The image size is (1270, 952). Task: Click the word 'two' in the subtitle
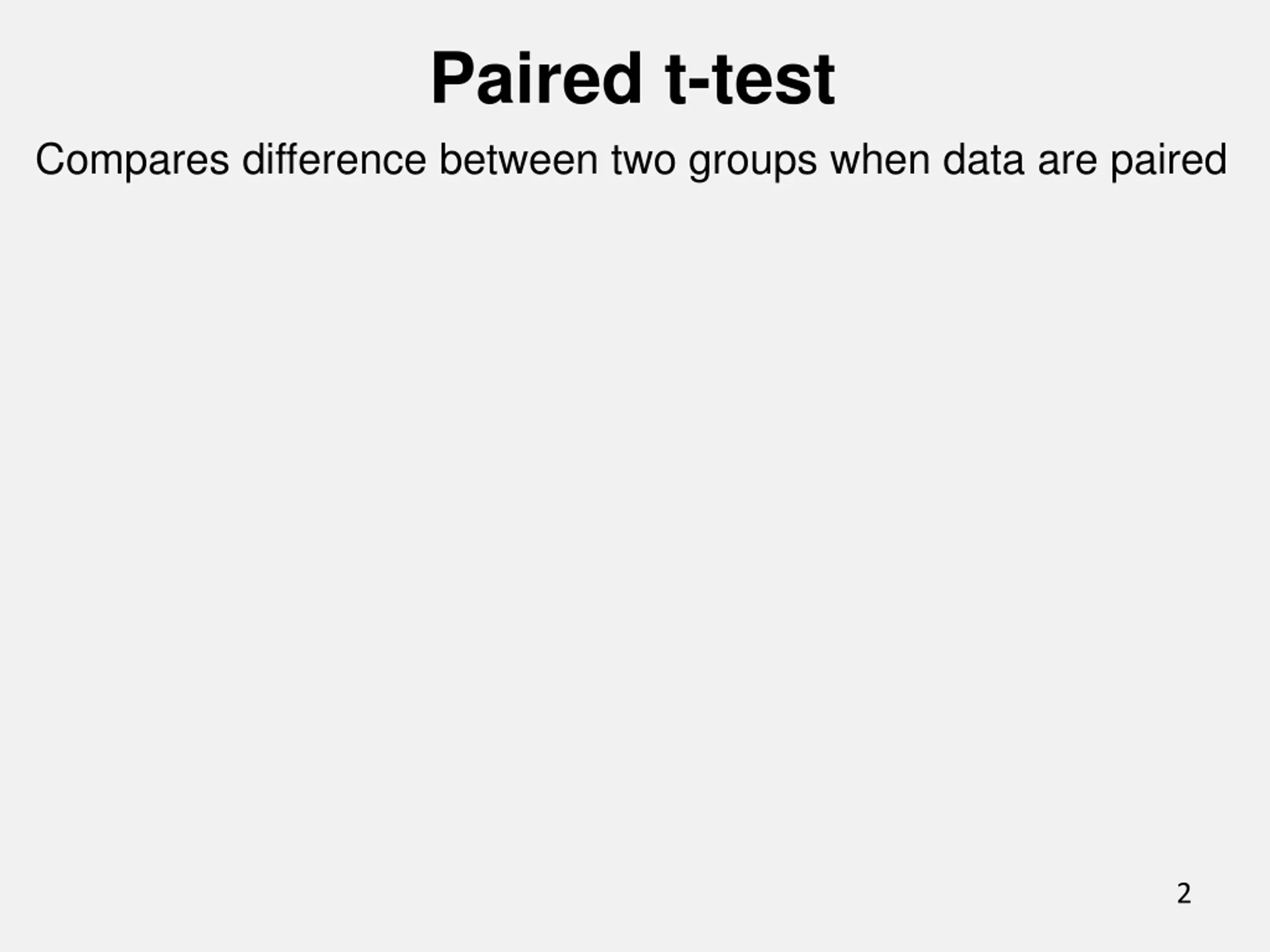point(643,160)
